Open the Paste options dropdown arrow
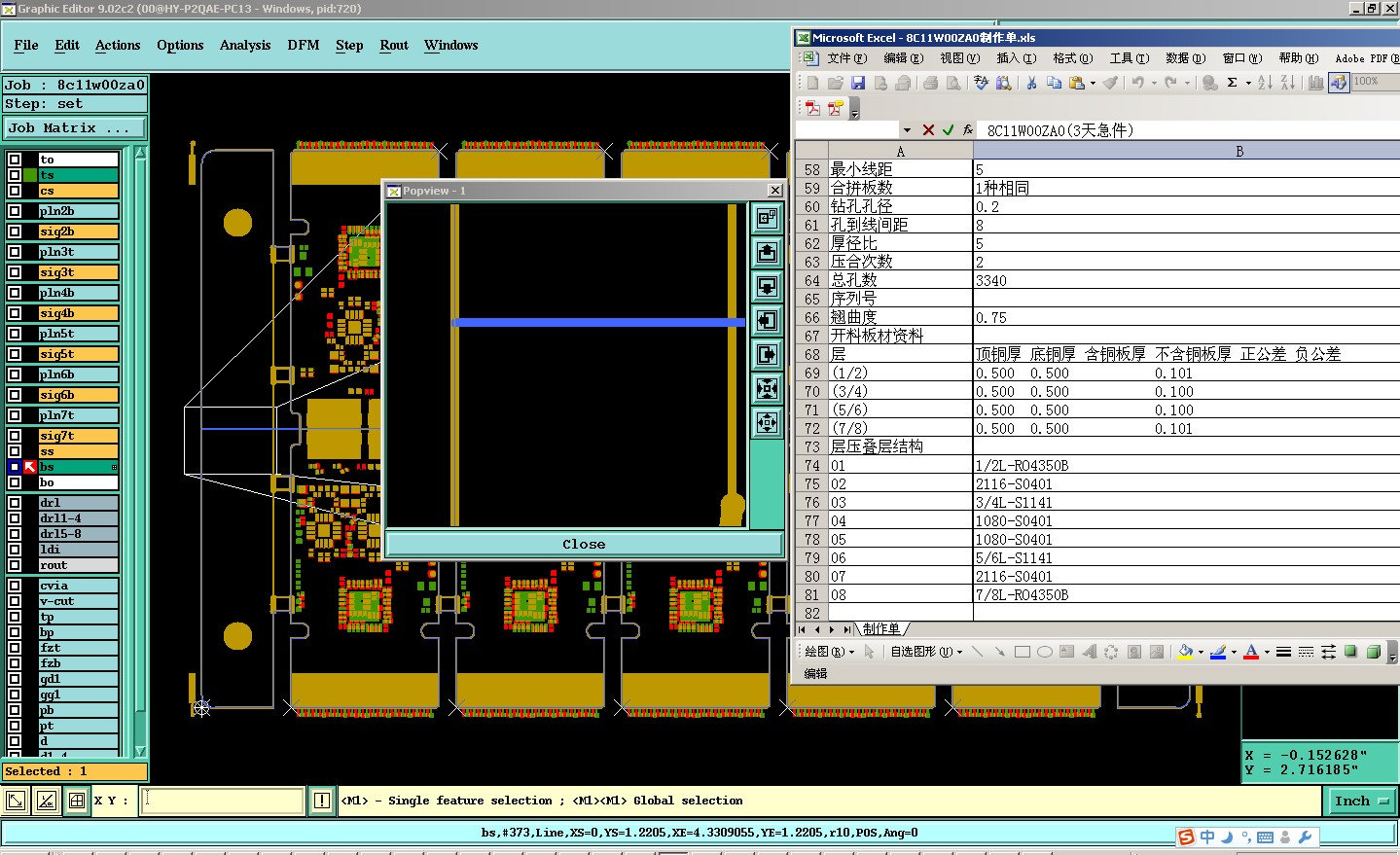This screenshot has width=1400, height=855. tap(1093, 83)
